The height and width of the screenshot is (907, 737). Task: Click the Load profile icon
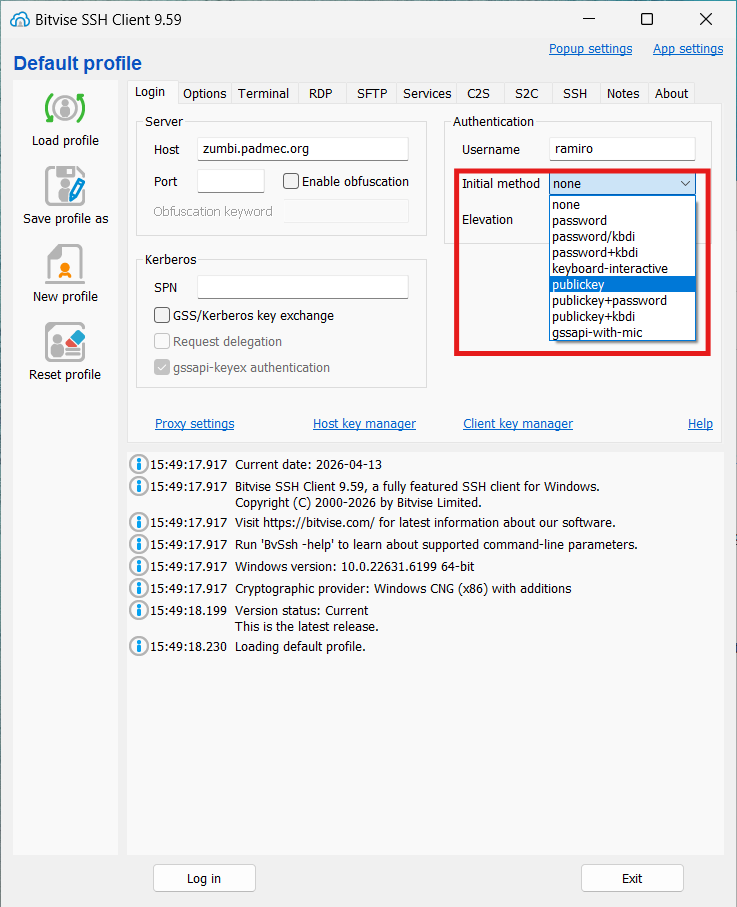pyautogui.click(x=65, y=108)
